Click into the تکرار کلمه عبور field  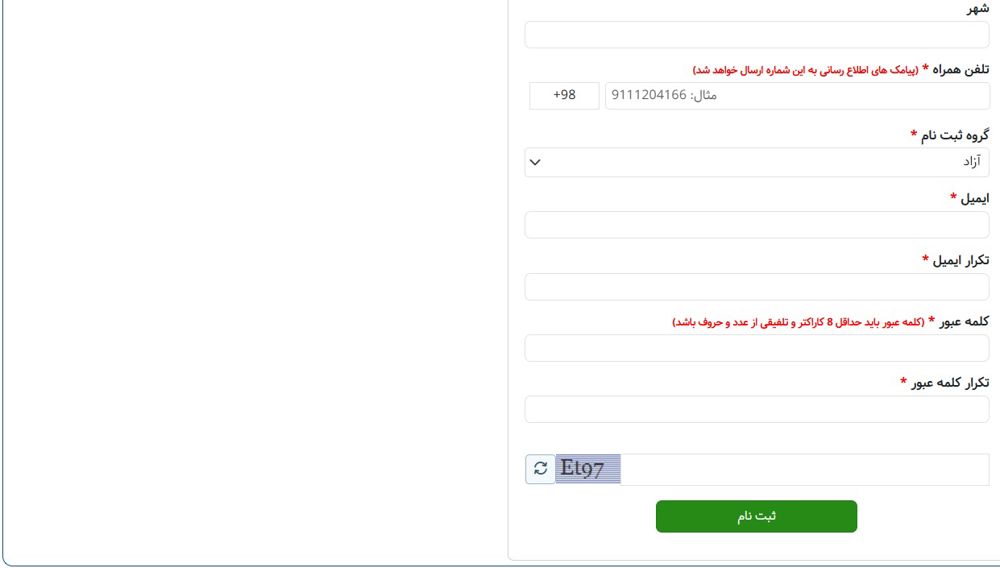[x=757, y=409]
